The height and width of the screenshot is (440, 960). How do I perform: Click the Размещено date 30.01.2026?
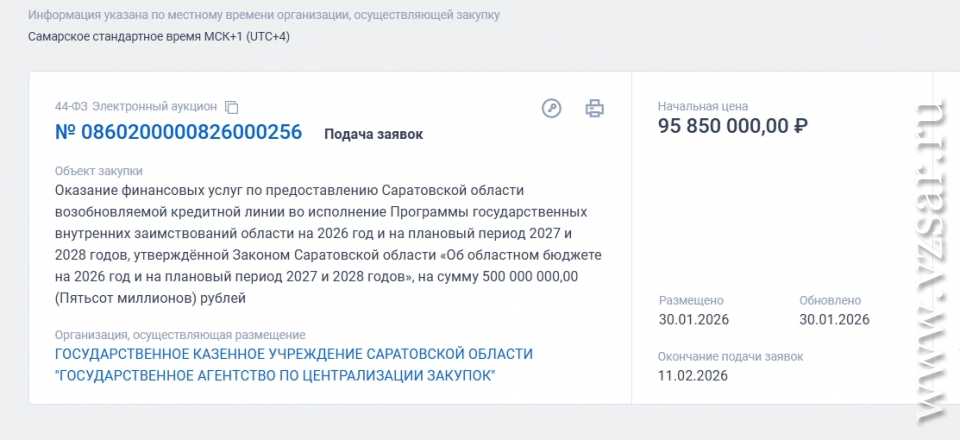point(693,320)
